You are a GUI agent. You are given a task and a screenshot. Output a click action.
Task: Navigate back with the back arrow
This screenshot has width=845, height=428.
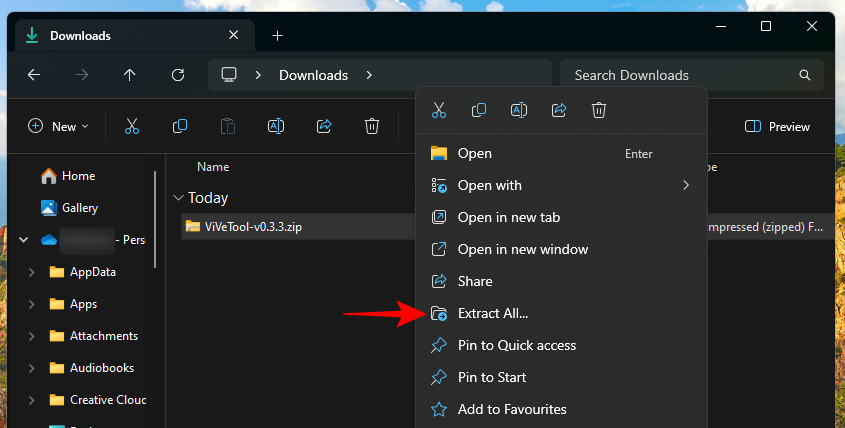pos(34,75)
